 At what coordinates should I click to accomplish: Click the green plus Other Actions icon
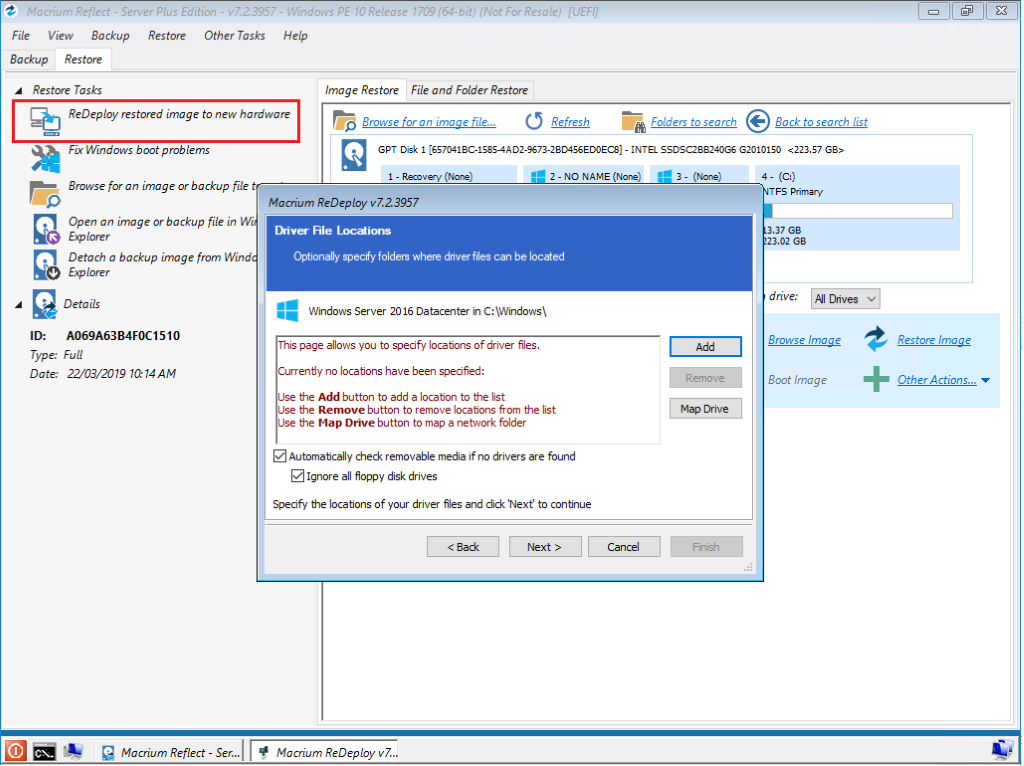pyautogui.click(x=876, y=380)
